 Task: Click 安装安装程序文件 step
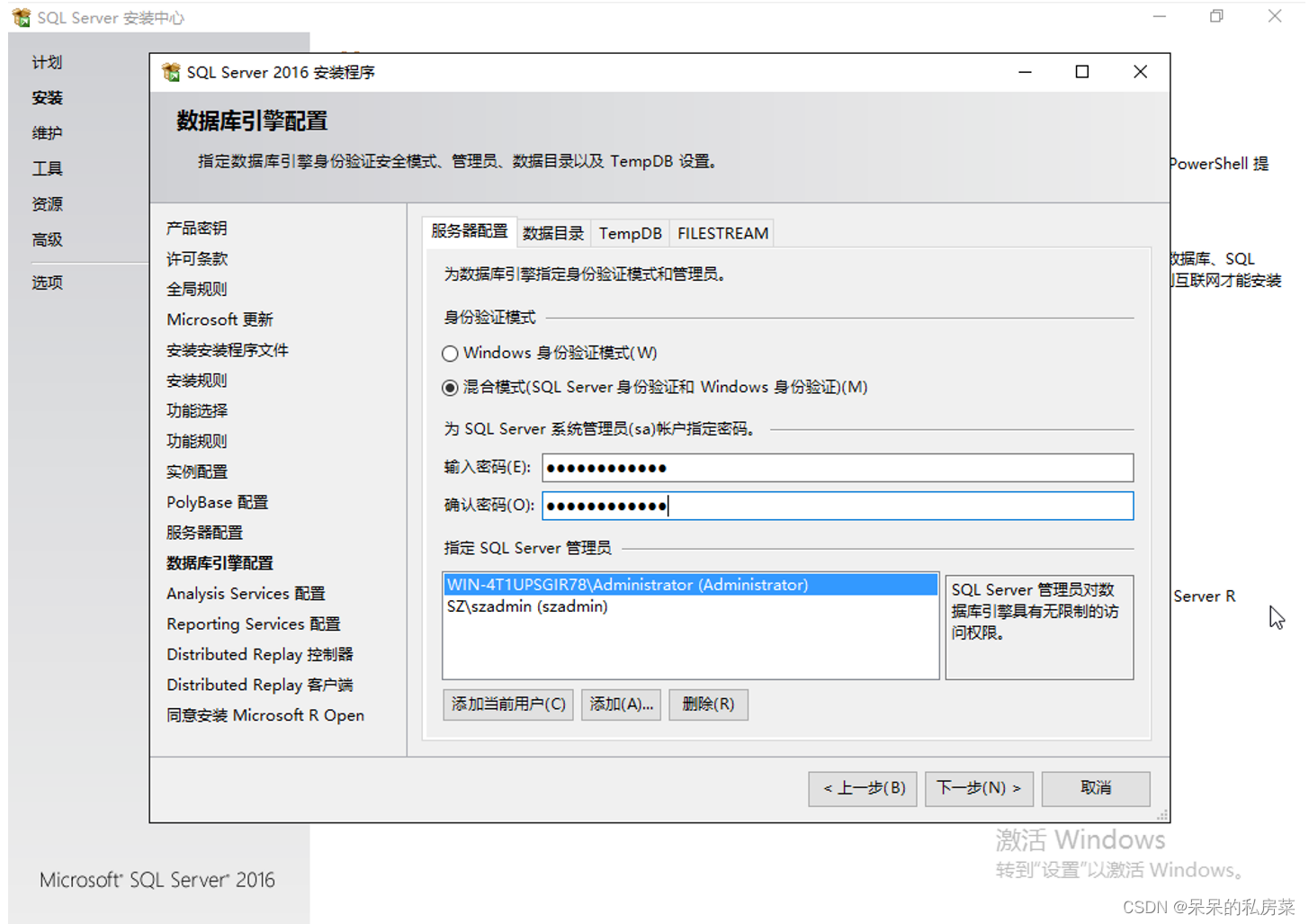pos(227,350)
